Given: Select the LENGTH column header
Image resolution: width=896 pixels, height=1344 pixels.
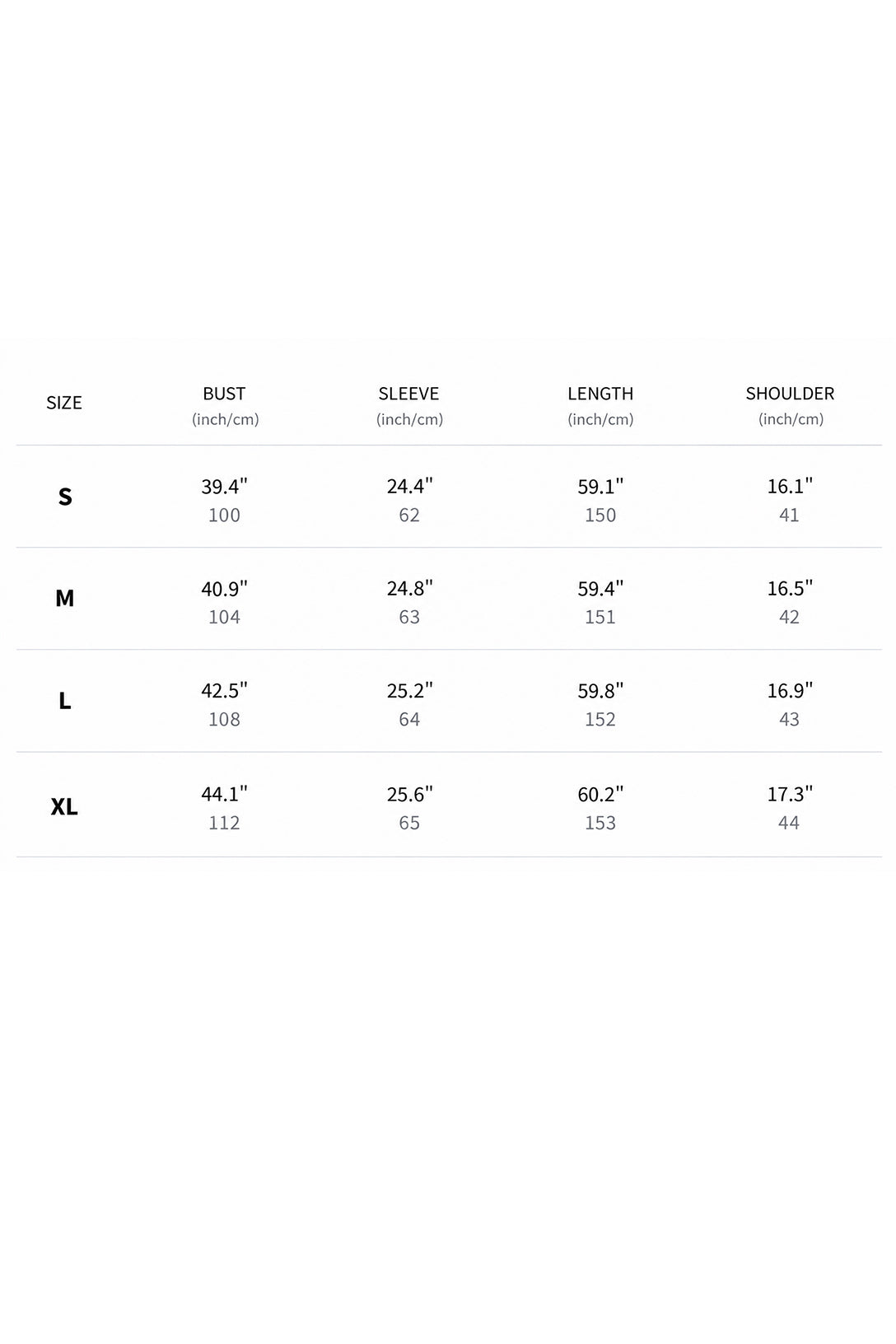Looking at the screenshot, I should (600, 394).
